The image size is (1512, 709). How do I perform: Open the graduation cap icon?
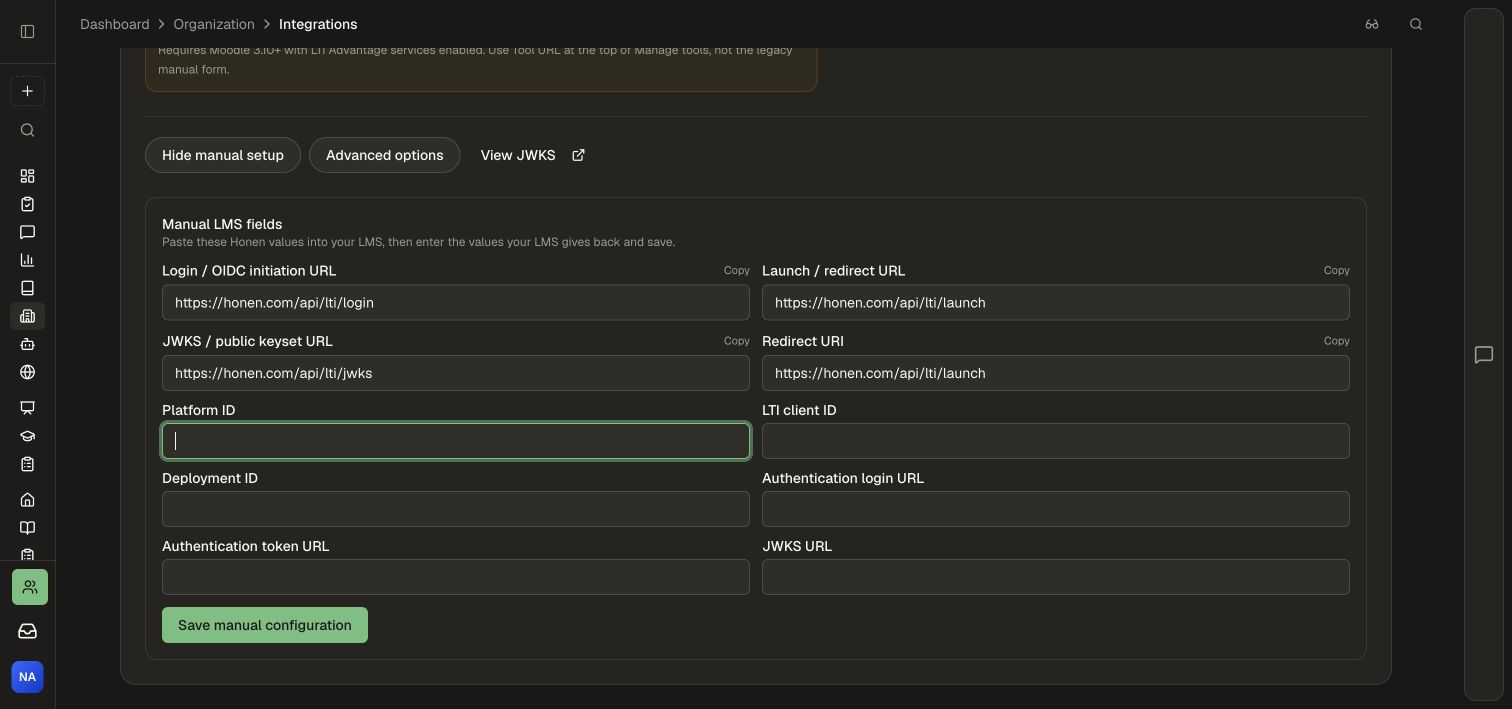tap(27, 436)
